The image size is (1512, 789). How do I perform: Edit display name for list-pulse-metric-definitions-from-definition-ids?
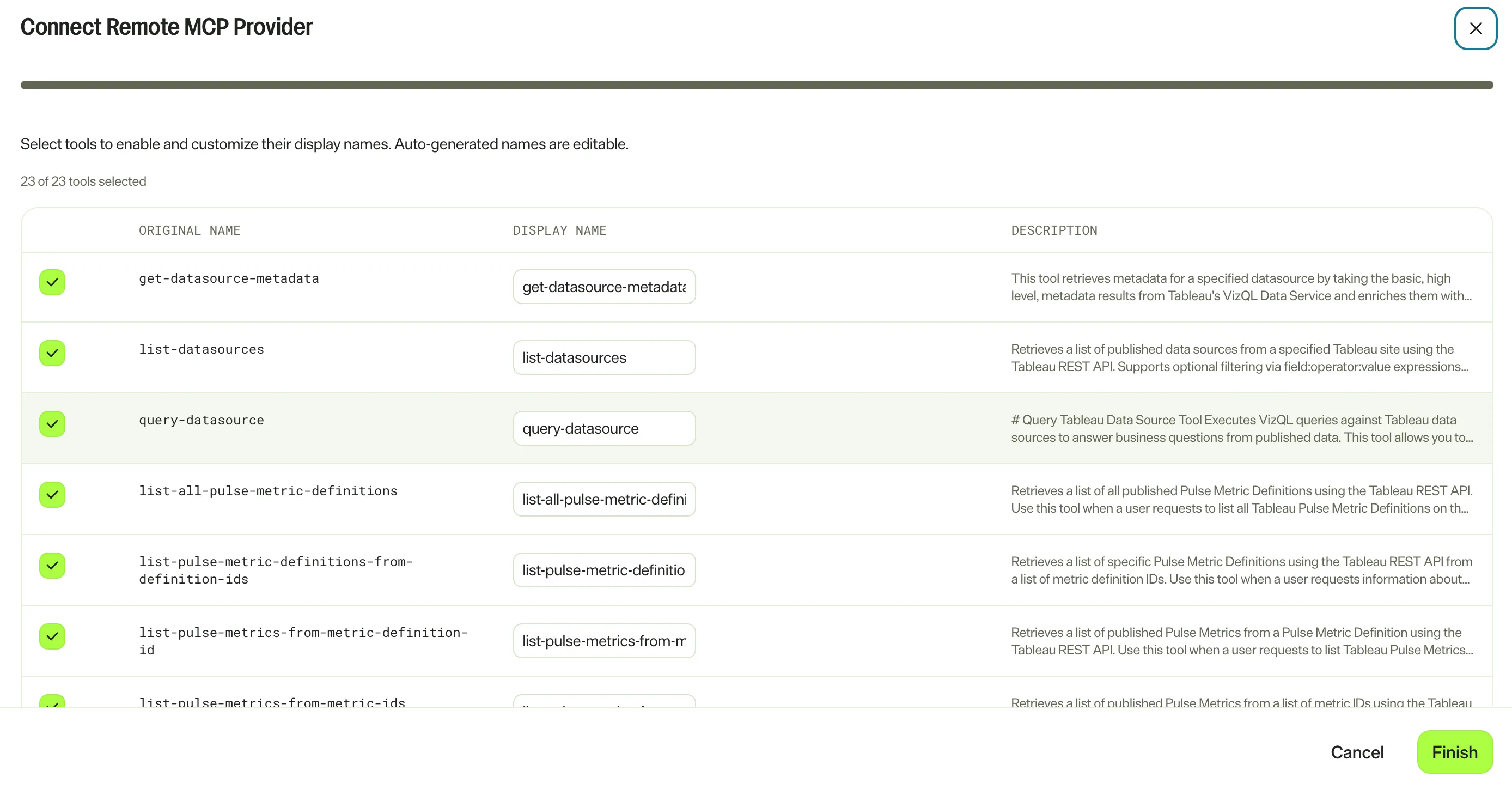point(604,570)
